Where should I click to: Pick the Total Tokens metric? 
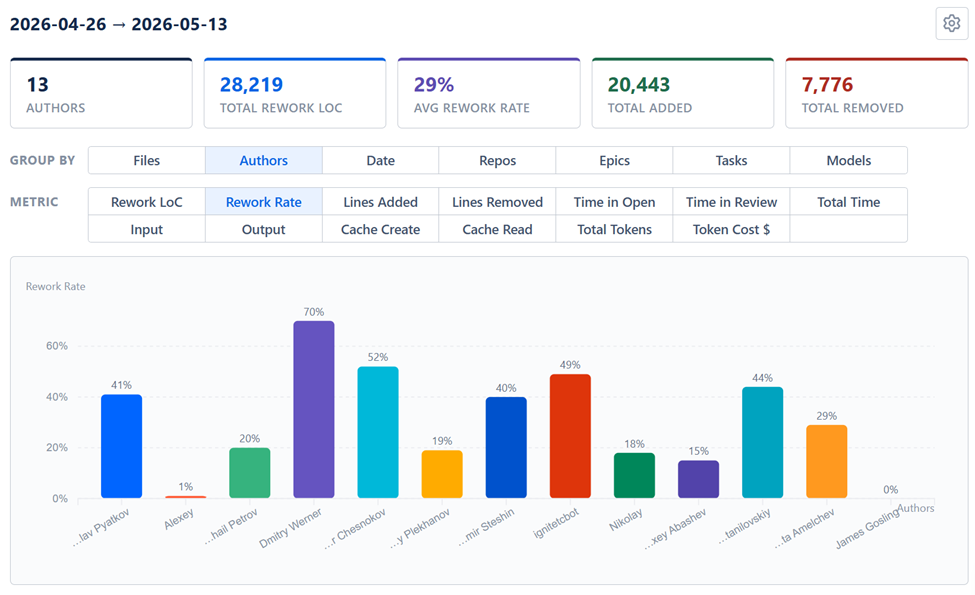click(x=614, y=229)
